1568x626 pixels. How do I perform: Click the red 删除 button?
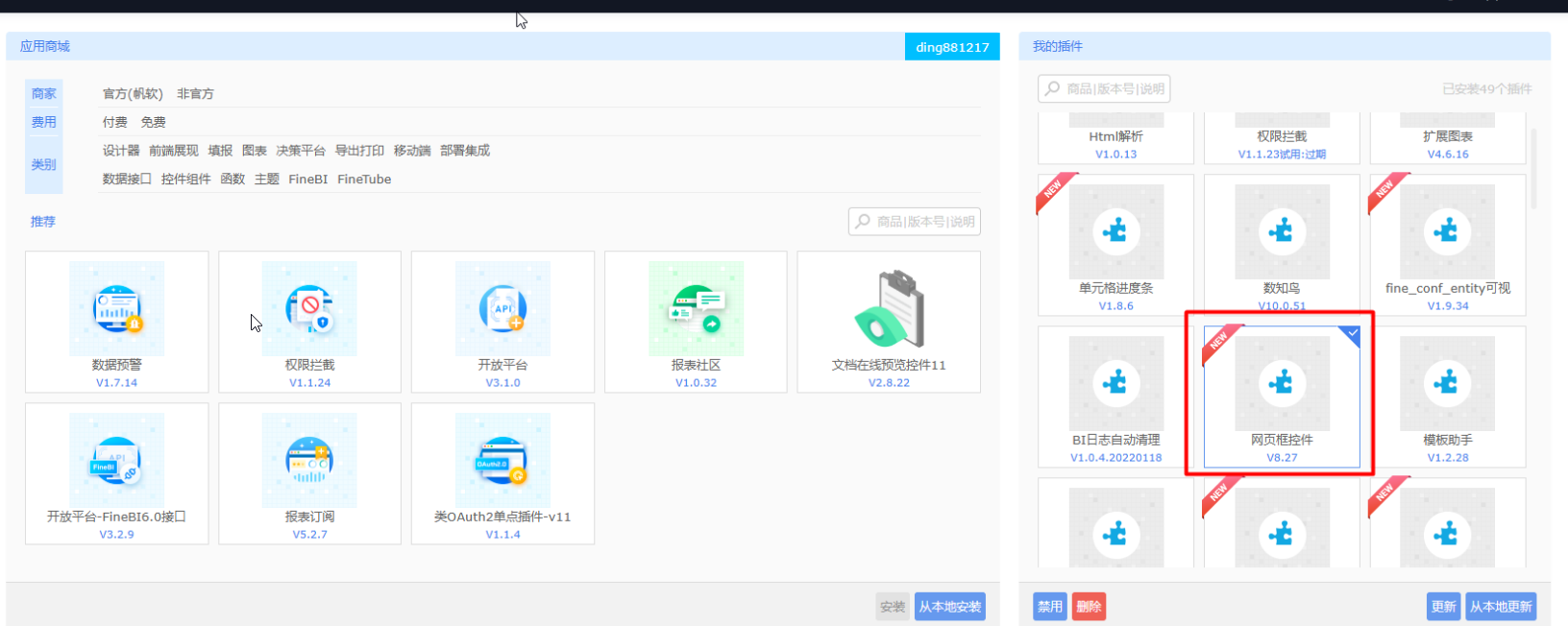tap(1089, 607)
